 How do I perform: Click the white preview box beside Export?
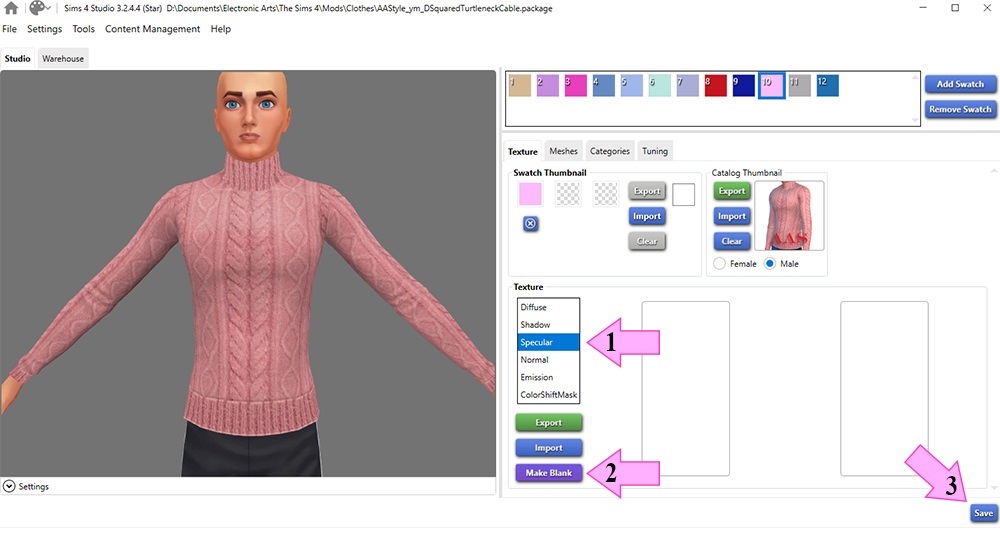[683, 194]
